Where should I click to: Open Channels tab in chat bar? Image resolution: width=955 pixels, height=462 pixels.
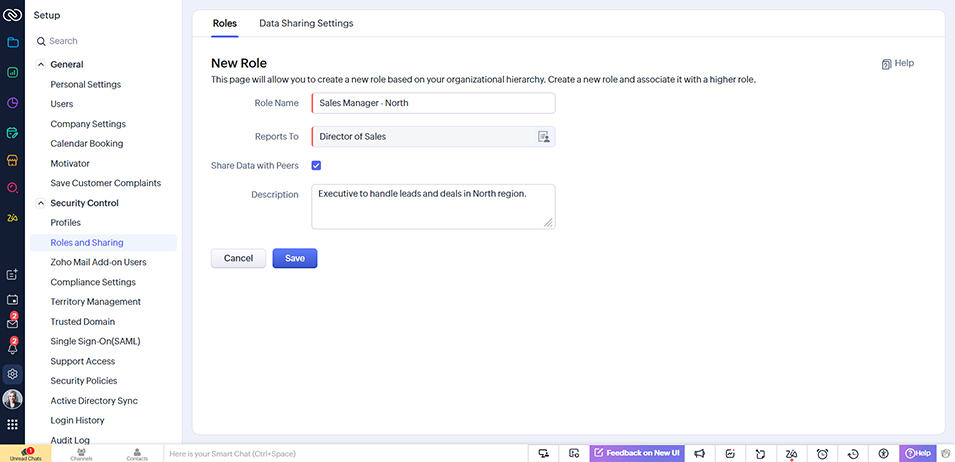point(82,454)
